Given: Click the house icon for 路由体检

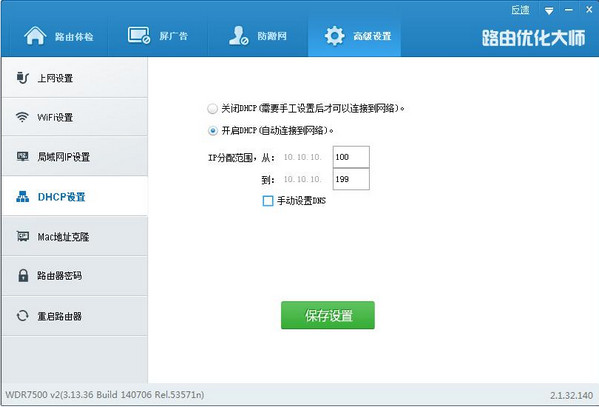Looking at the screenshot, I should point(35,36).
